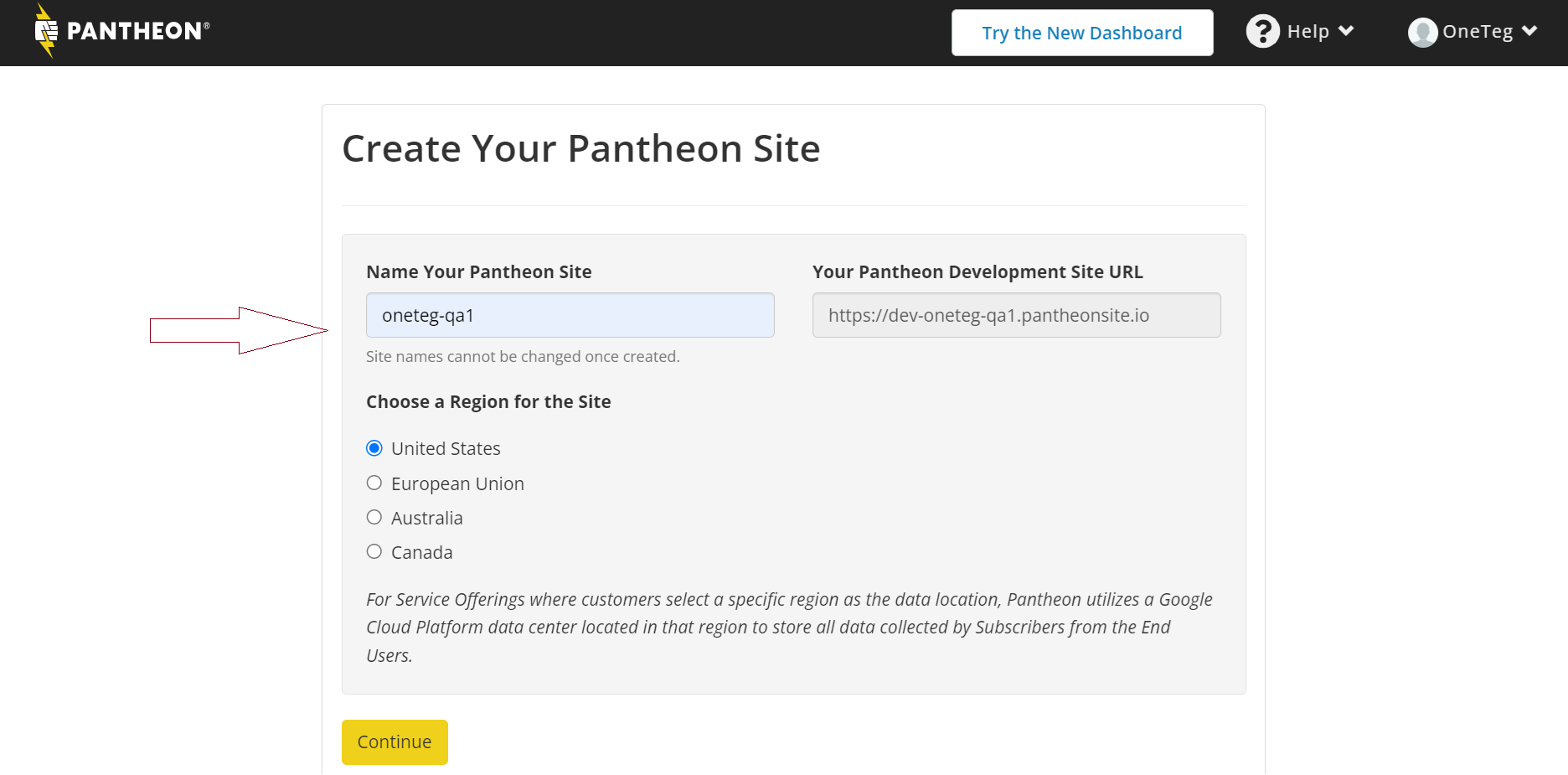Click the Australia label text
Image resolution: width=1568 pixels, height=775 pixels.
[x=426, y=519]
